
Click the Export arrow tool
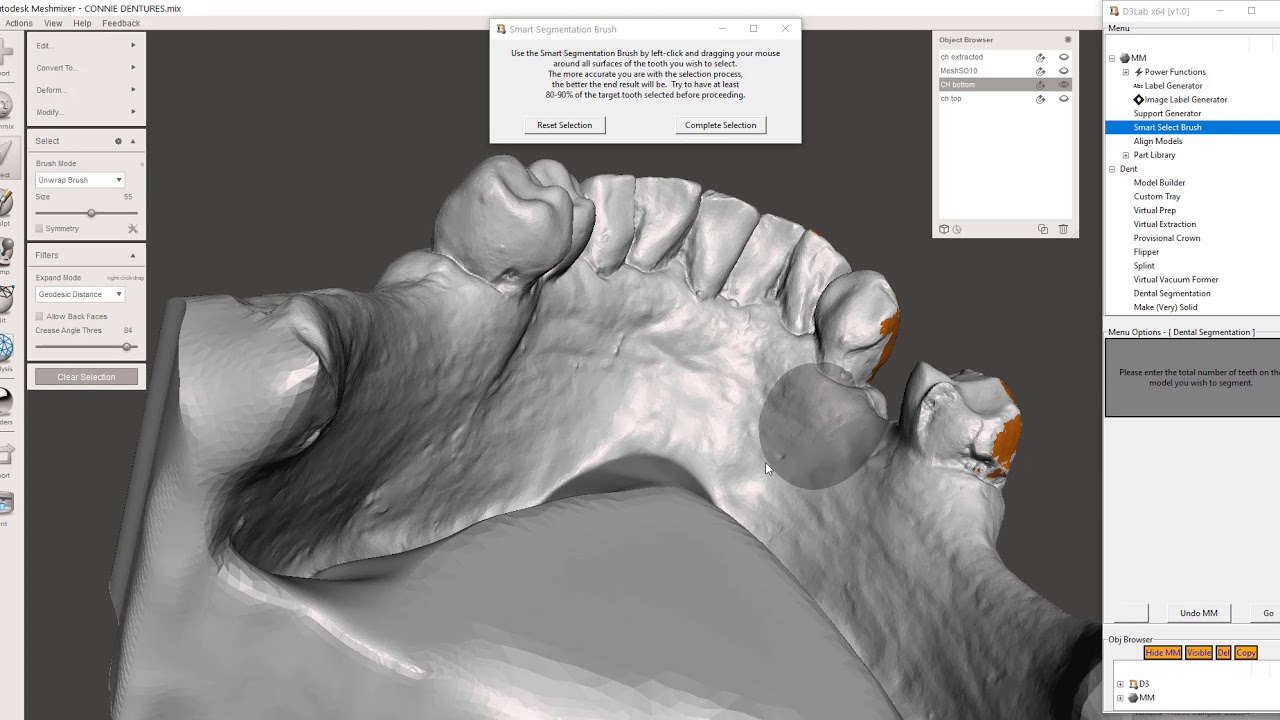coord(5,458)
